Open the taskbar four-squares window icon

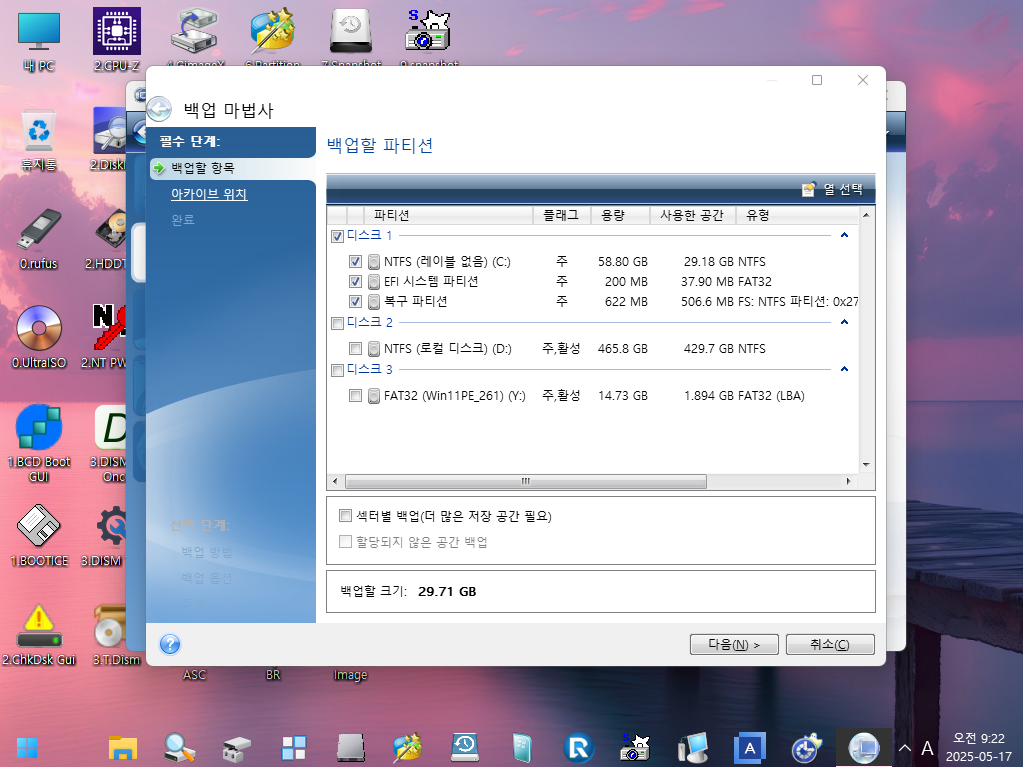[x=294, y=748]
